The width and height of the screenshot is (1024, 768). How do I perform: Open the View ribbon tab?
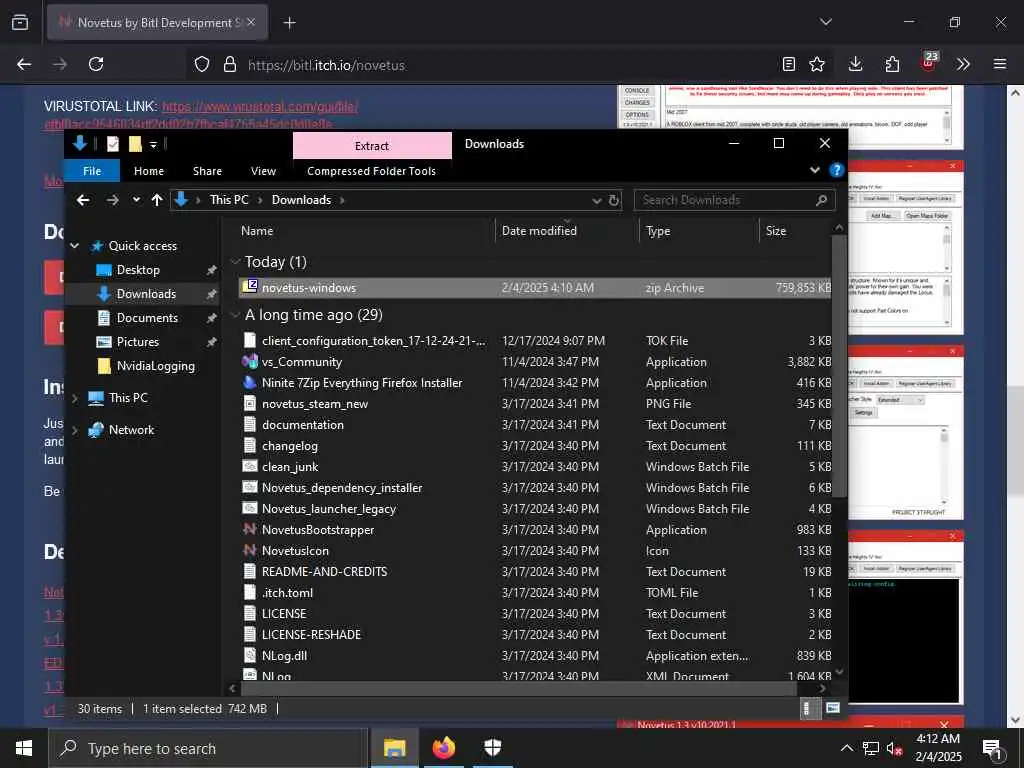[x=263, y=170]
